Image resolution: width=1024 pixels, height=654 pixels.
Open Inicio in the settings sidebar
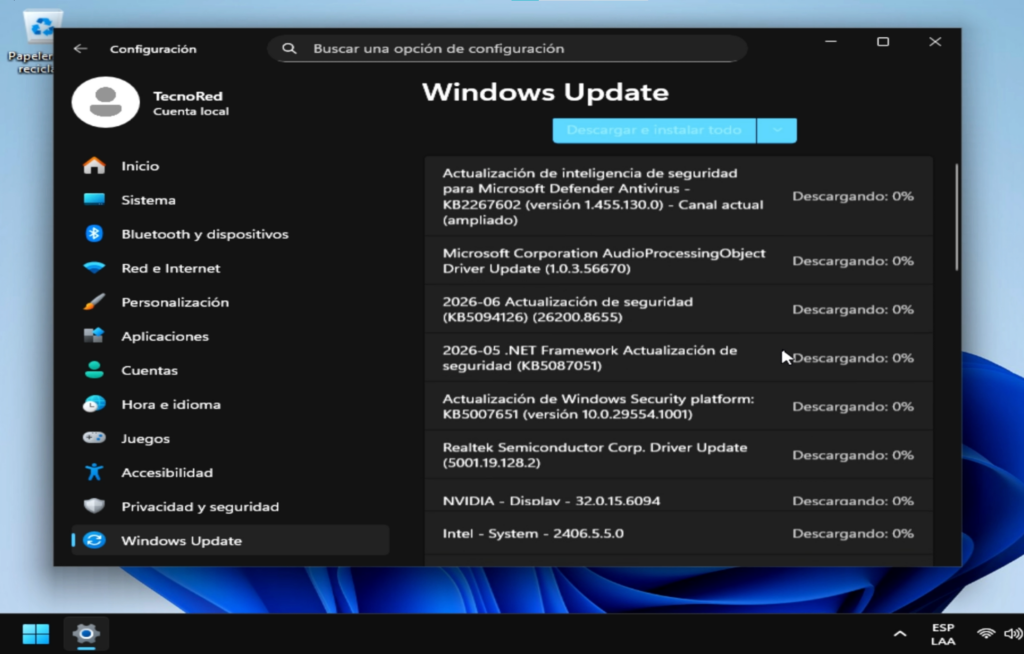point(230,165)
